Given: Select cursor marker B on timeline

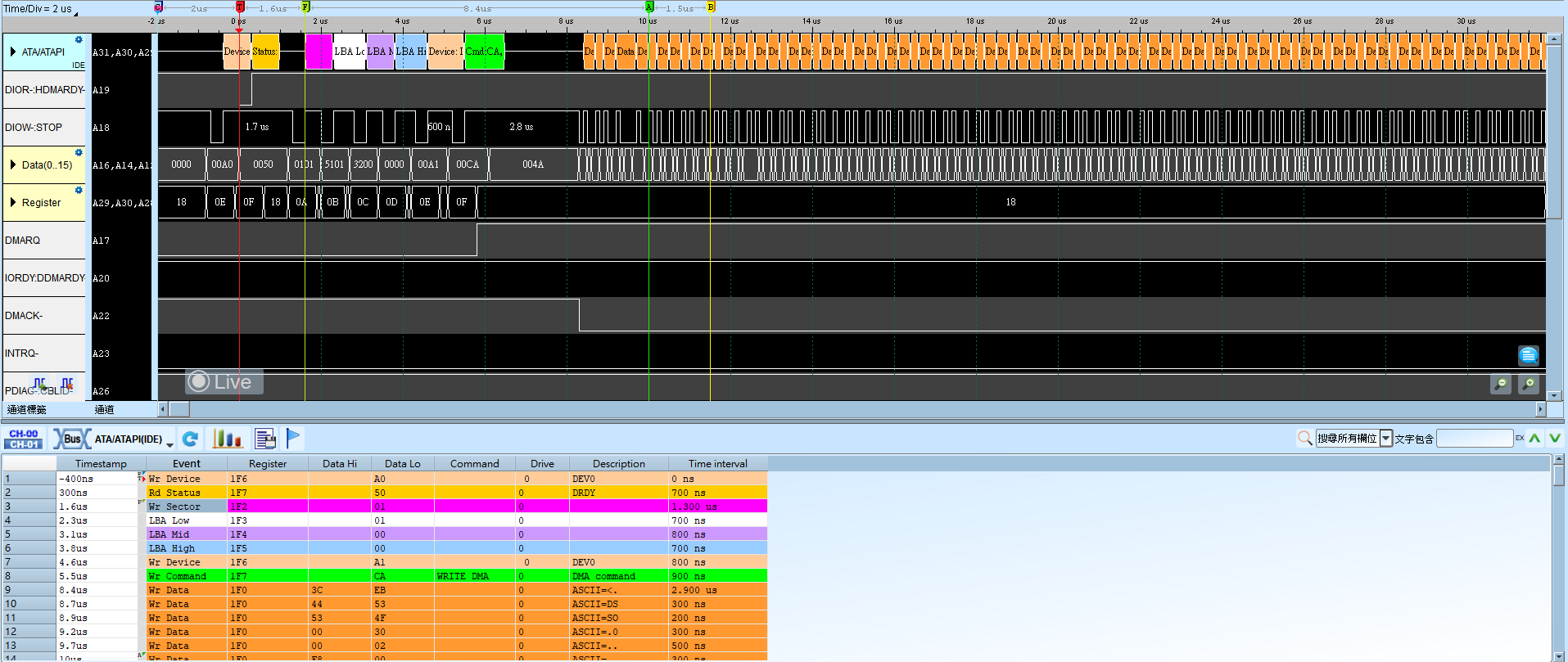Looking at the screenshot, I should click(x=711, y=7).
